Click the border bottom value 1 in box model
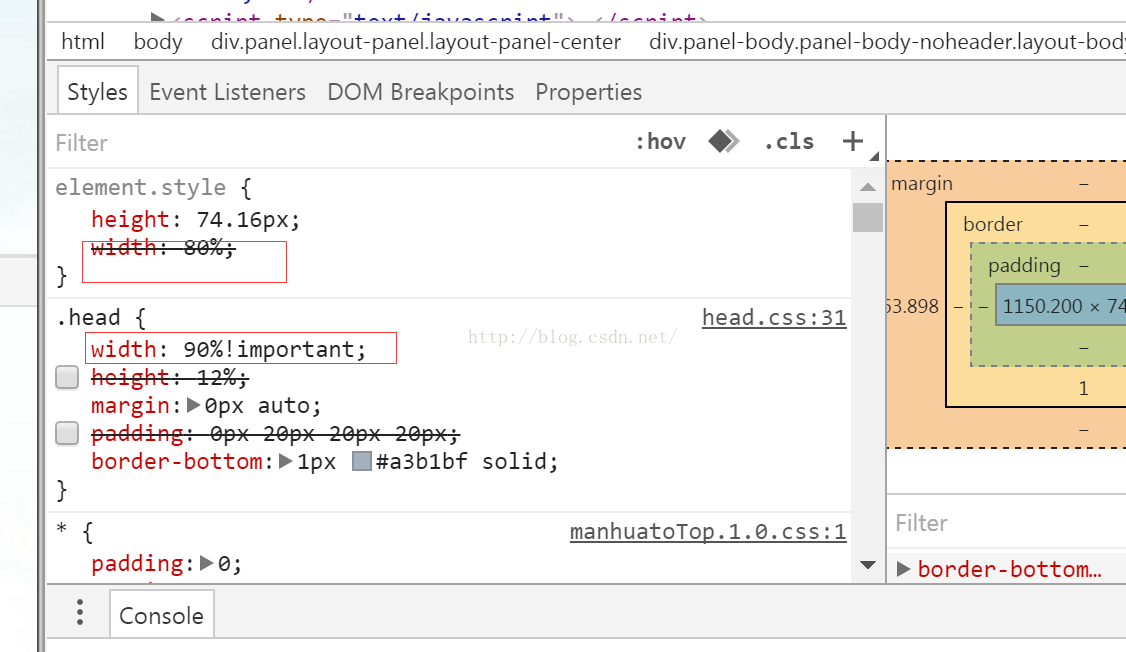 1084,388
